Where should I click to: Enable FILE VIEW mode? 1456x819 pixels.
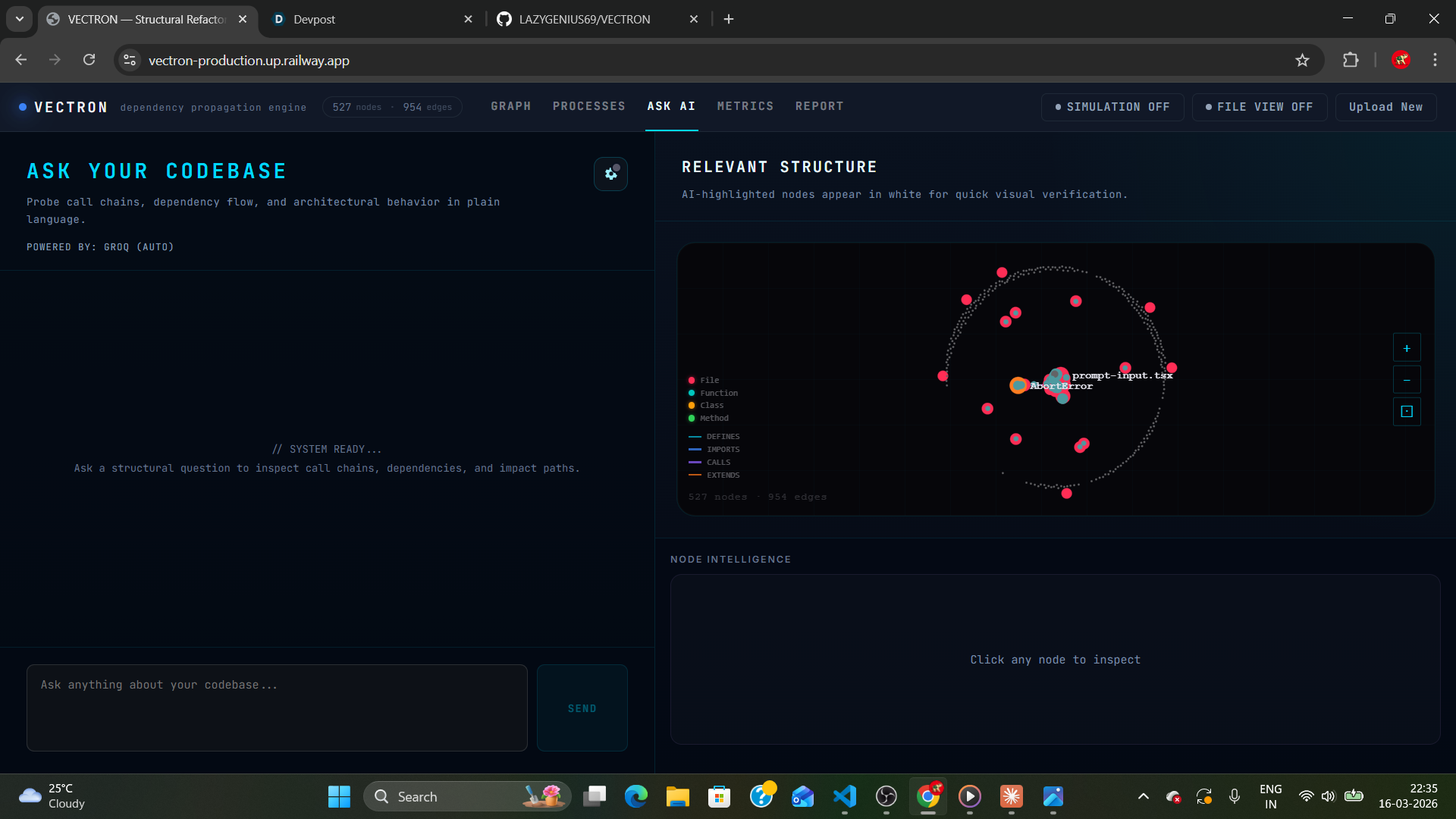tap(1259, 107)
